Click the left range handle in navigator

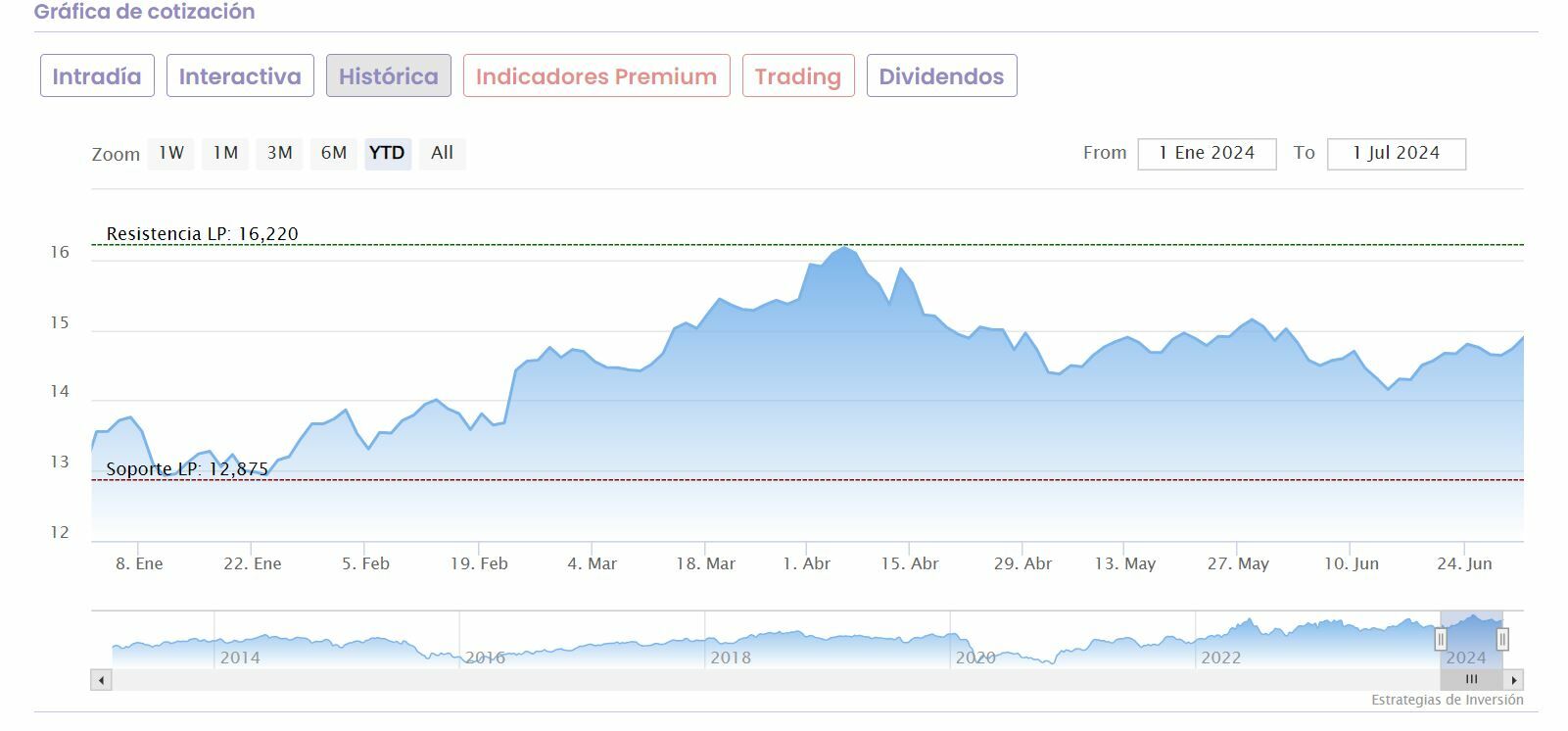click(1441, 640)
